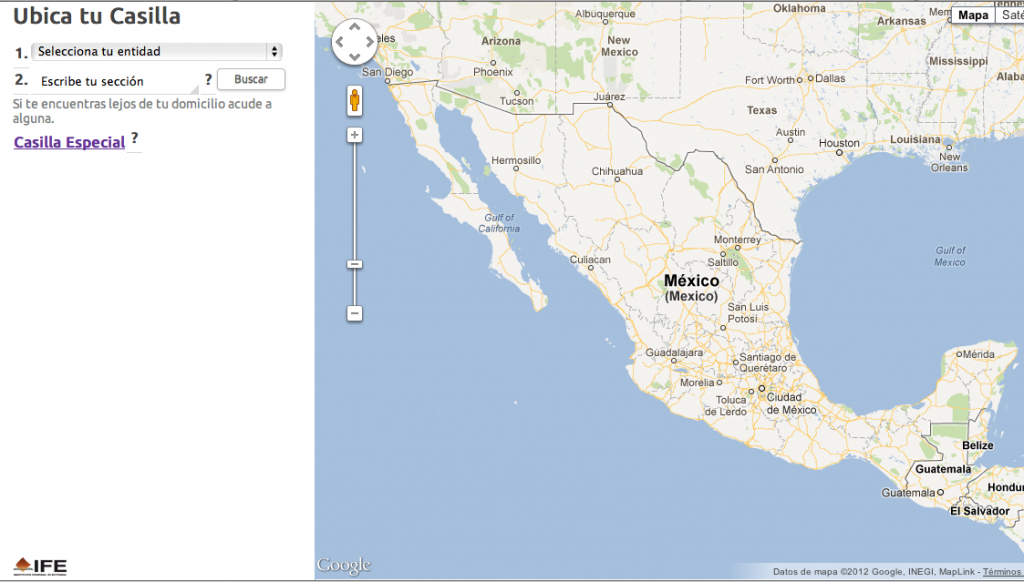
Task: Open the help question mark beside section field
Action: 208,79
